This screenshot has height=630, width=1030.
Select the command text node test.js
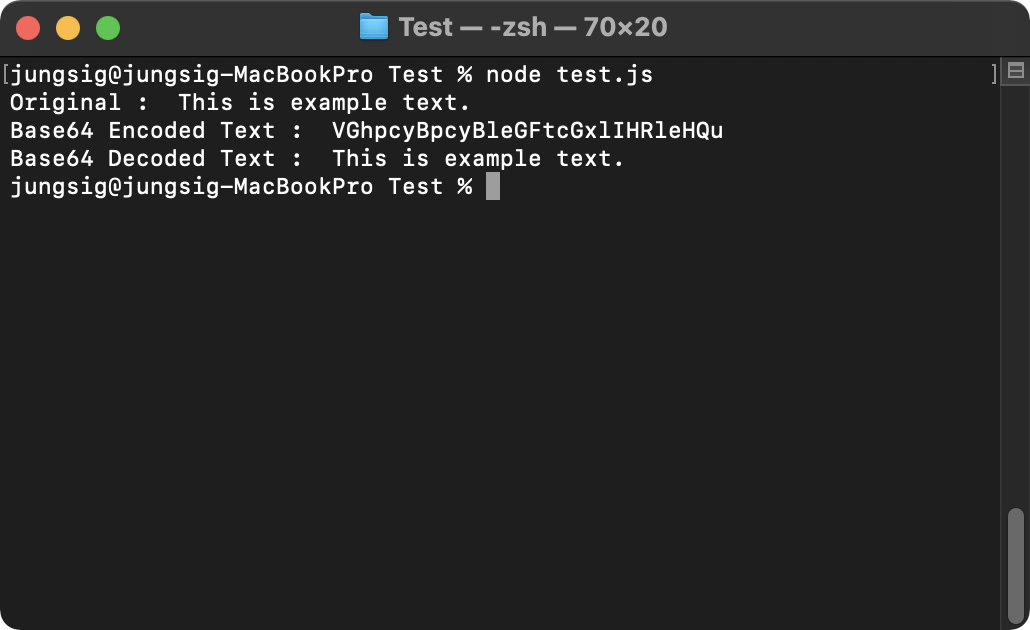(x=570, y=74)
